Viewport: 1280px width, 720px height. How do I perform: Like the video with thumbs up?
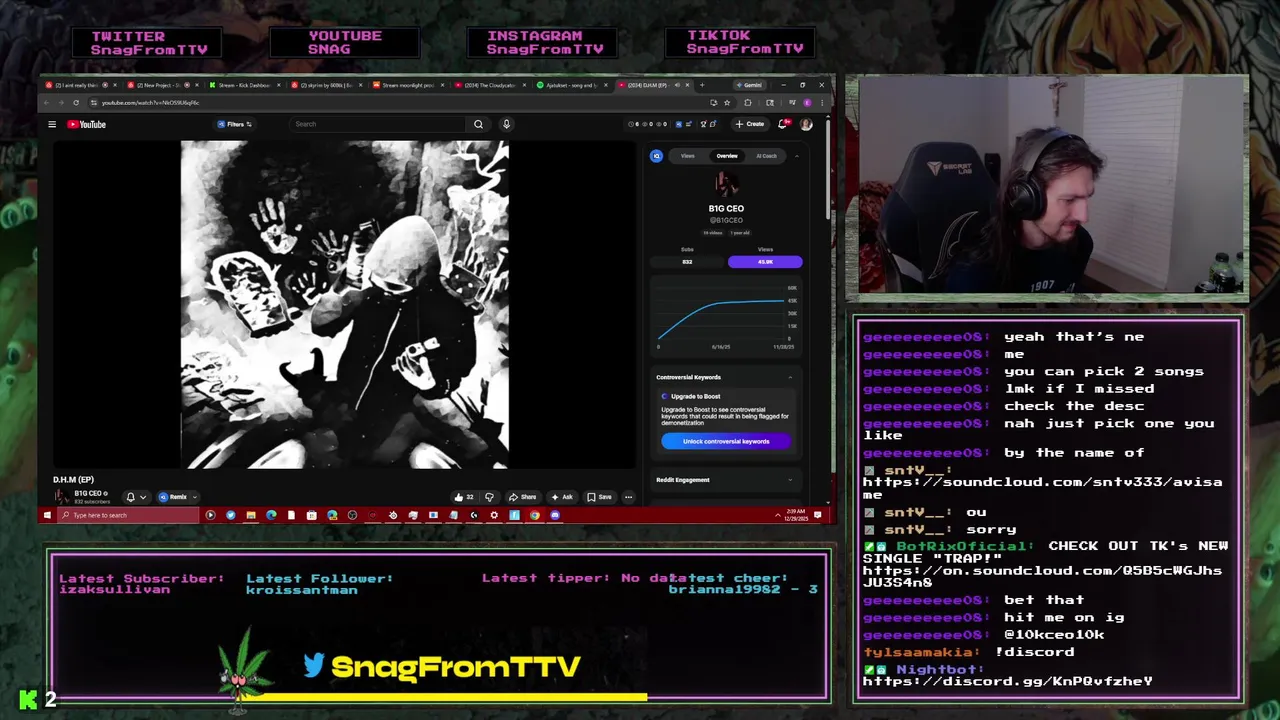464,497
